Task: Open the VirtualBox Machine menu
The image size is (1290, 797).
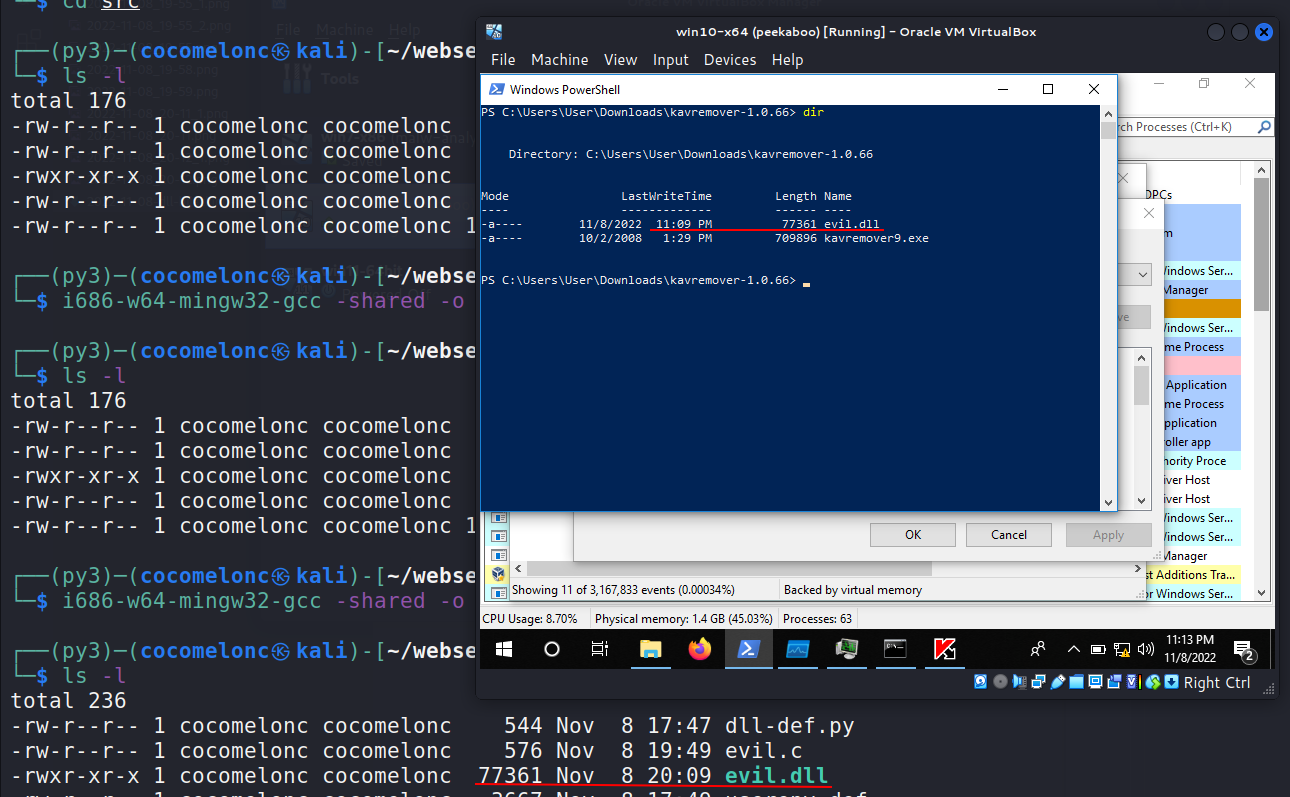Action: 560,59
